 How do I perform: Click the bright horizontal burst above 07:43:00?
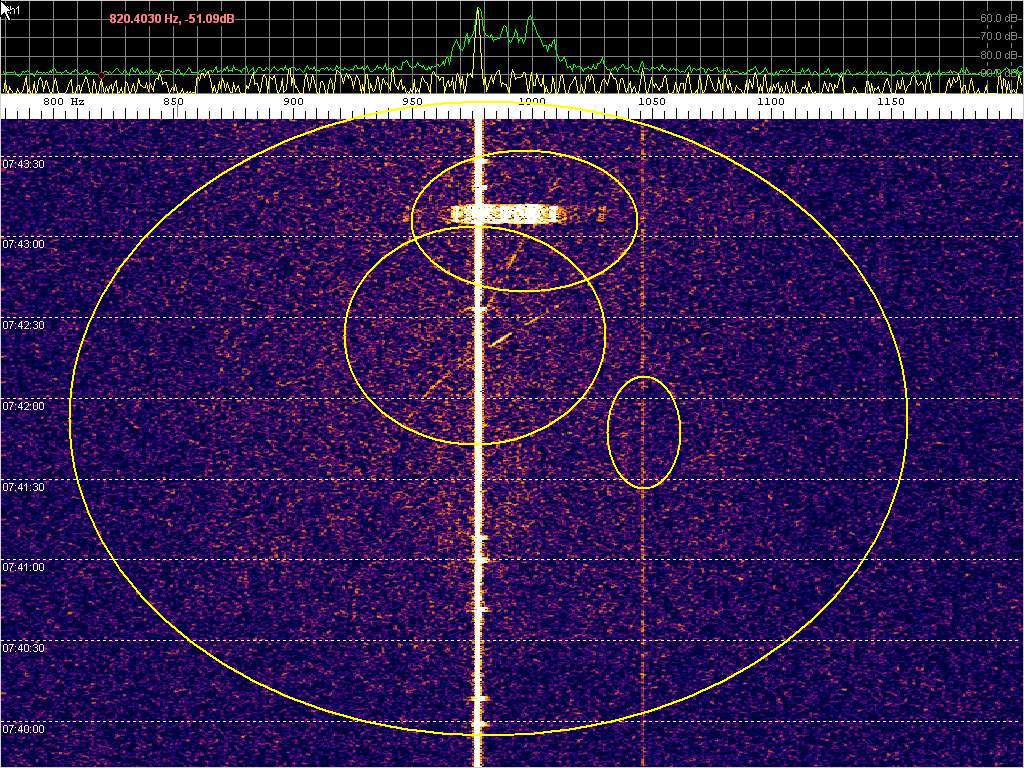coord(505,214)
